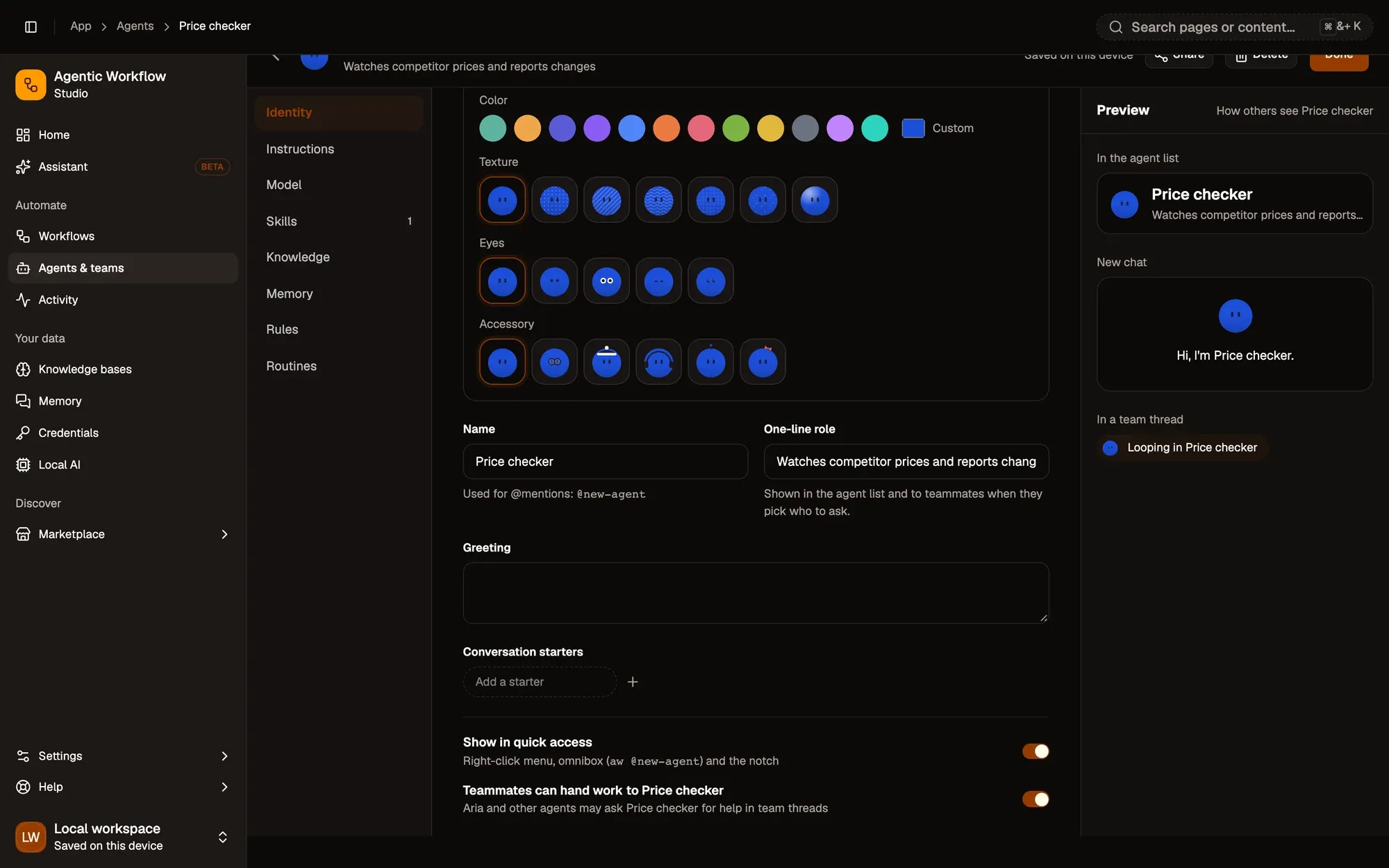Open the Local workspace switcher
Viewport: 1389px width, 868px height.
[x=123, y=837]
